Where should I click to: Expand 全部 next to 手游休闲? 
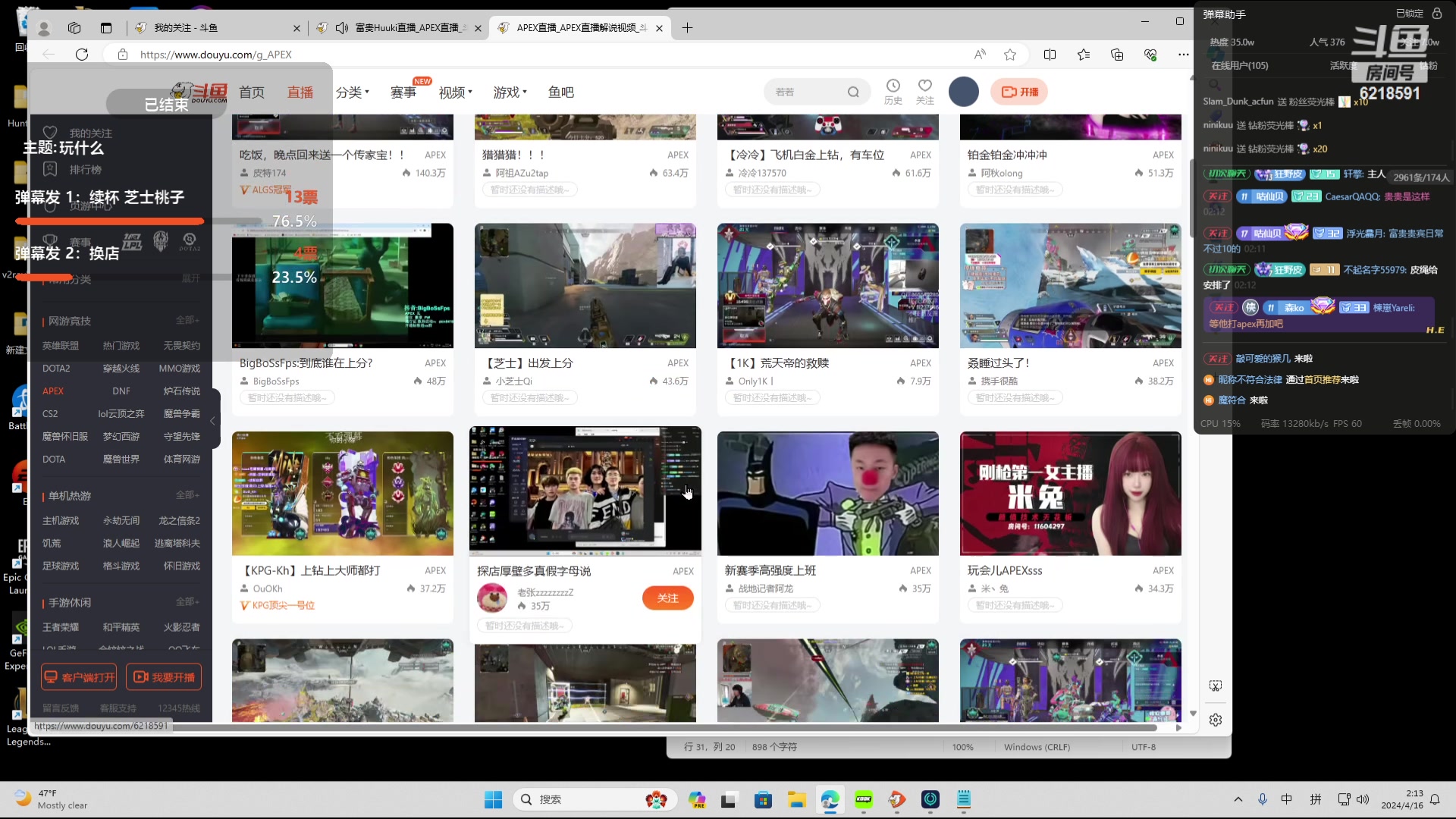(x=187, y=602)
